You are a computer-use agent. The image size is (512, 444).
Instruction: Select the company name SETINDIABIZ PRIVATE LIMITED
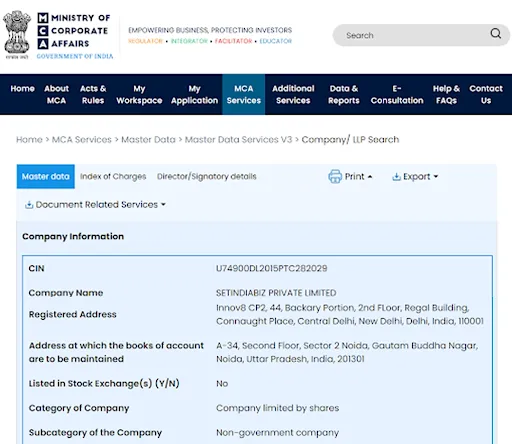coord(276,293)
